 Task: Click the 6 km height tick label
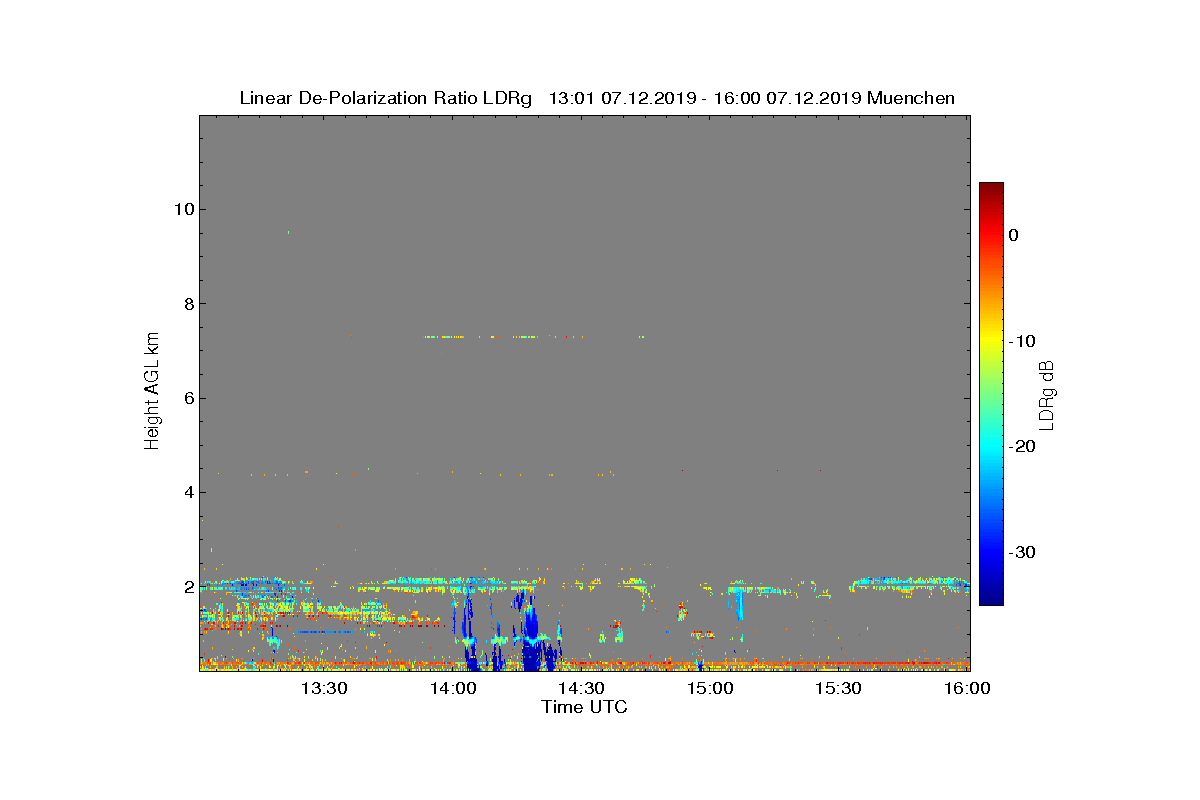pos(188,398)
